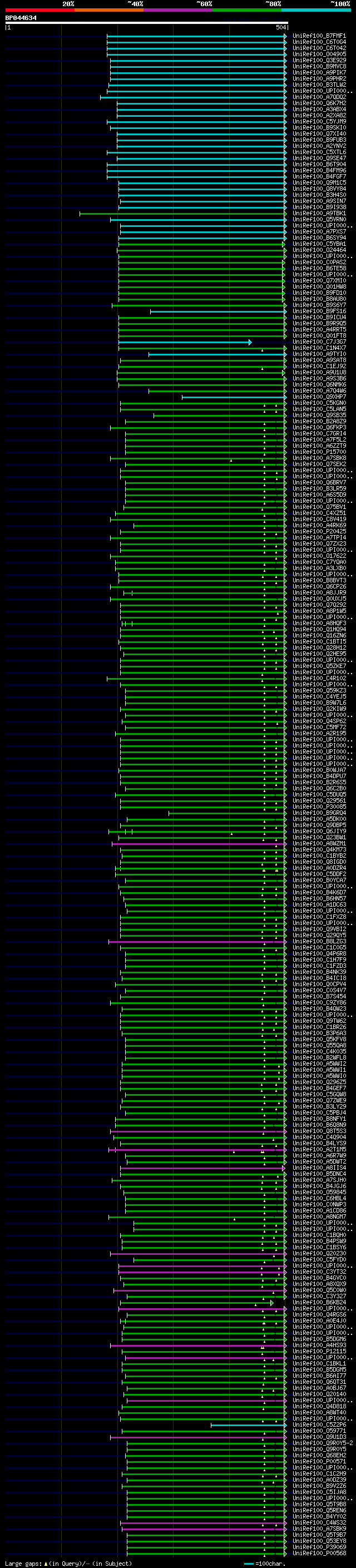Select hit UniRef100_P12115

point(319,1351)
